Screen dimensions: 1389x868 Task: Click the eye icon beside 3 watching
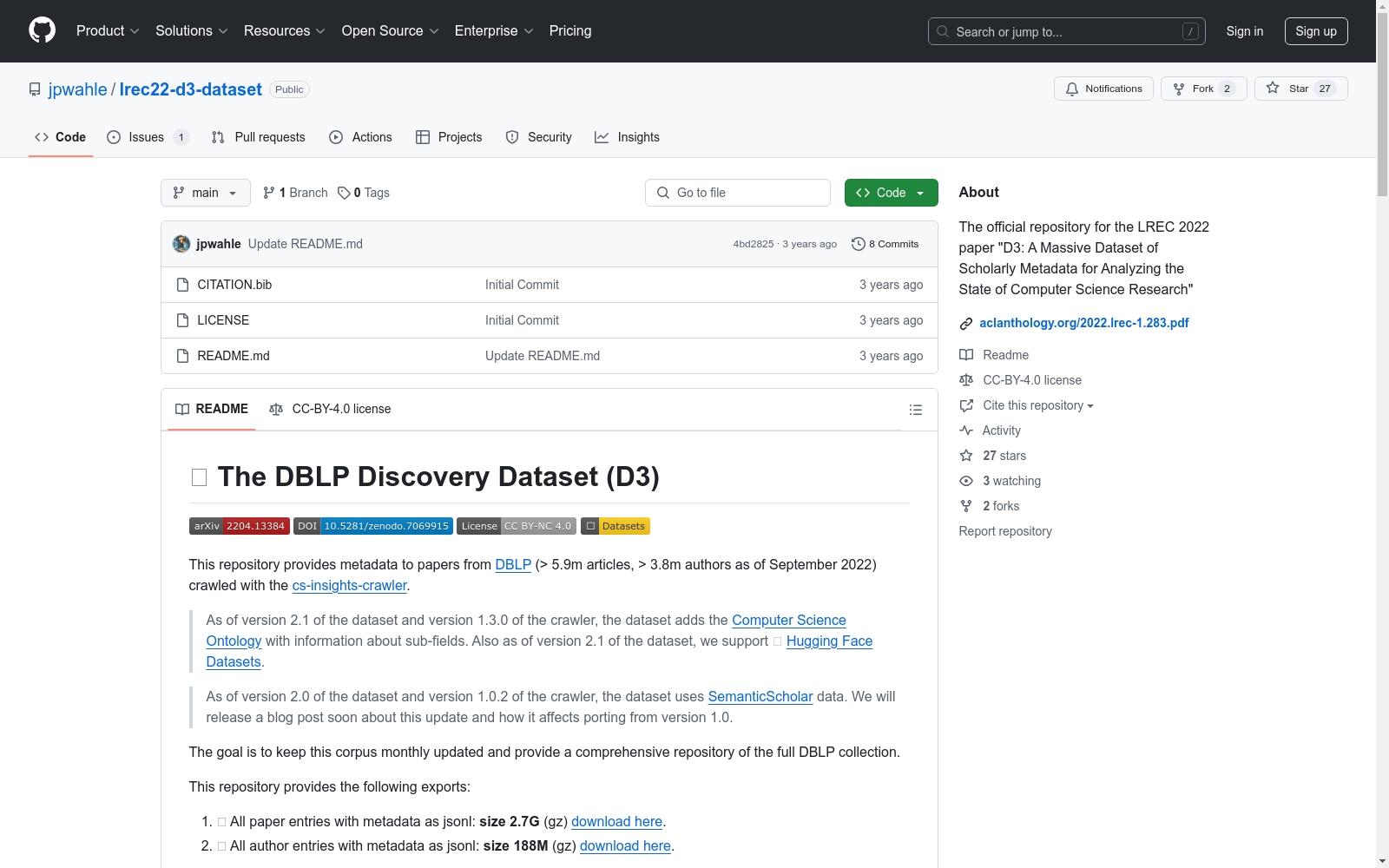point(966,481)
